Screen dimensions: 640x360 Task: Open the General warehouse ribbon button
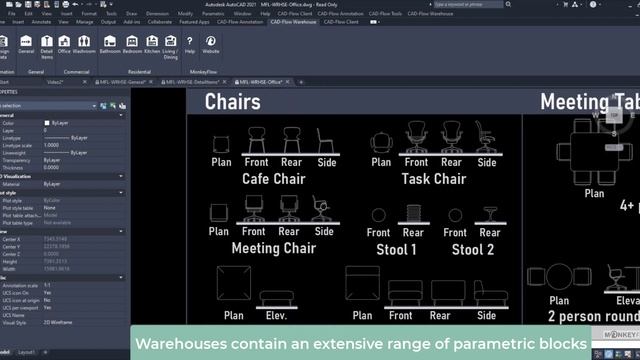tap(26, 44)
